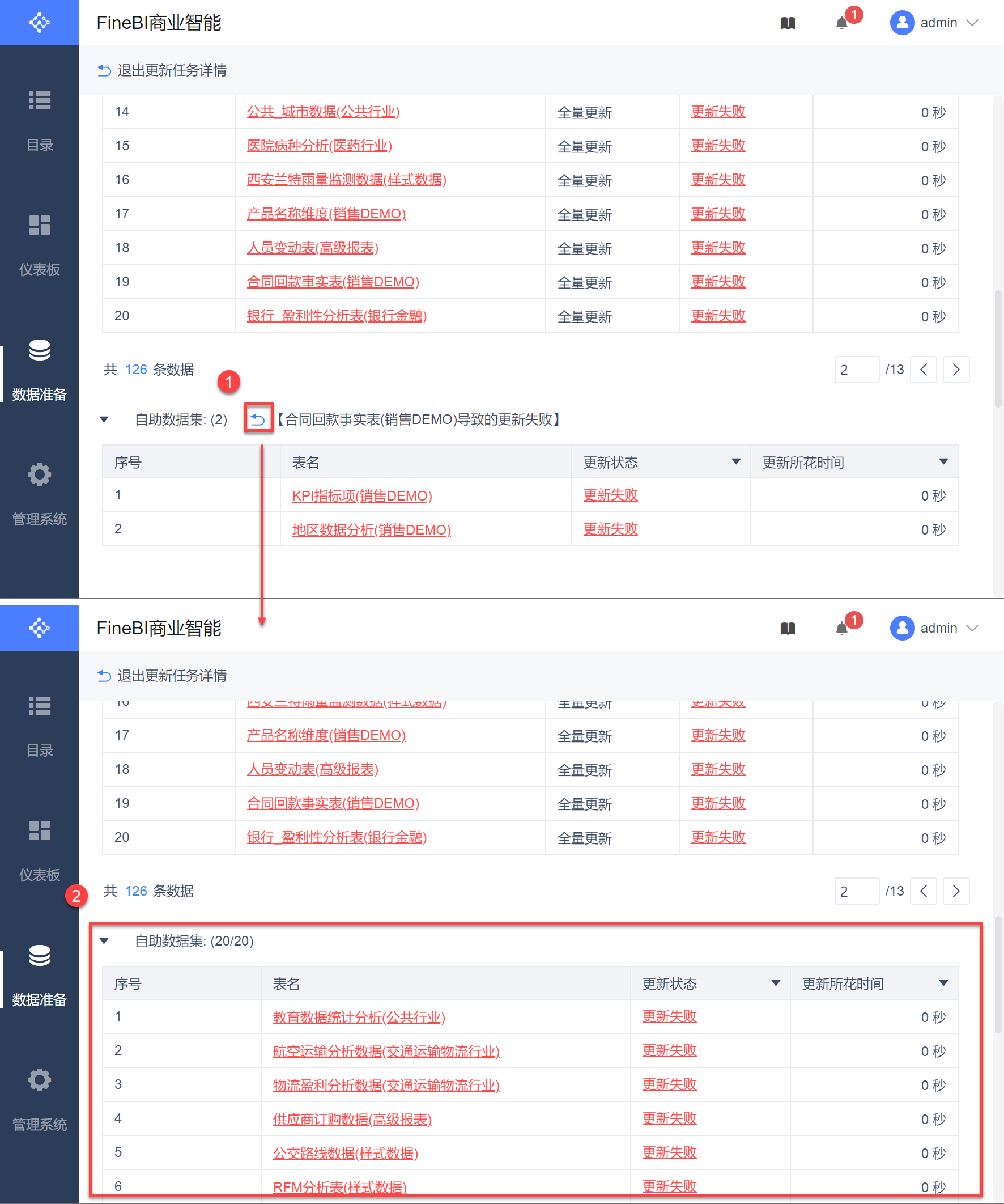Viewport: 1004px width, 1204px height.
Task: Click blue return arrow beside 自助数据集: (2)
Action: click(x=258, y=419)
